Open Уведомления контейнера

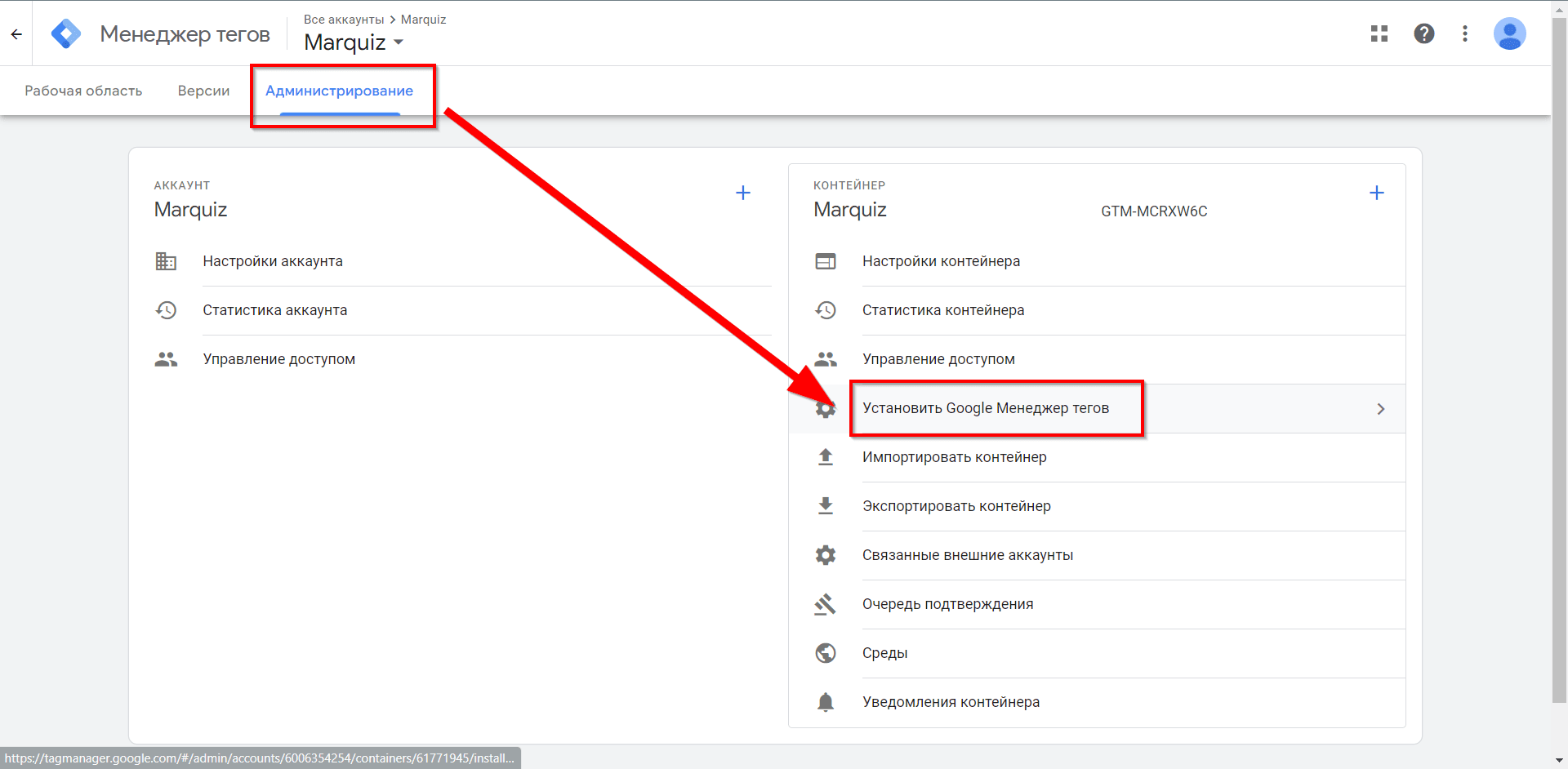coord(951,702)
